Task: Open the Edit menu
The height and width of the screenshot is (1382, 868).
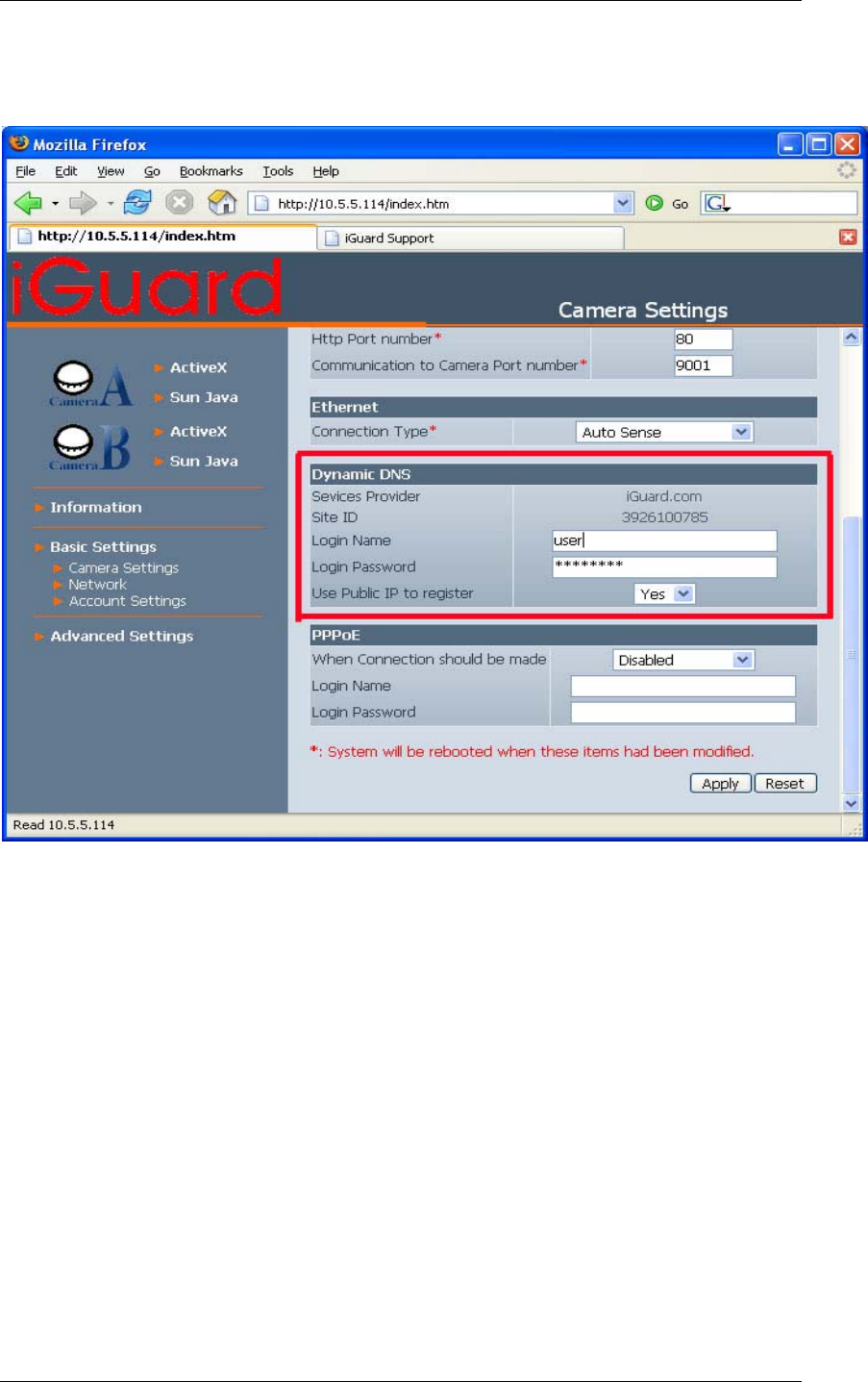Action: pos(66,171)
